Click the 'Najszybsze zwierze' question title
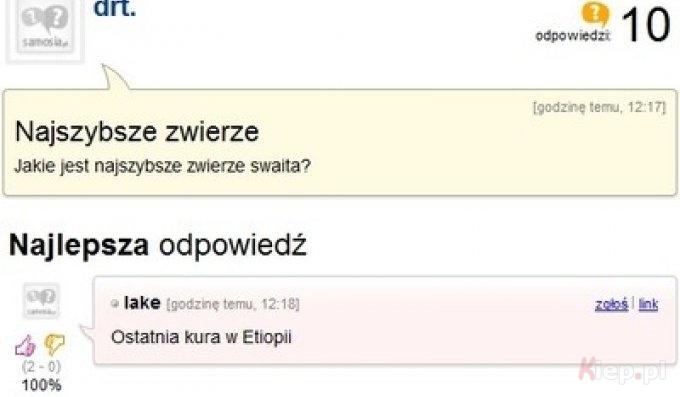The image size is (680, 397). pos(137,131)
